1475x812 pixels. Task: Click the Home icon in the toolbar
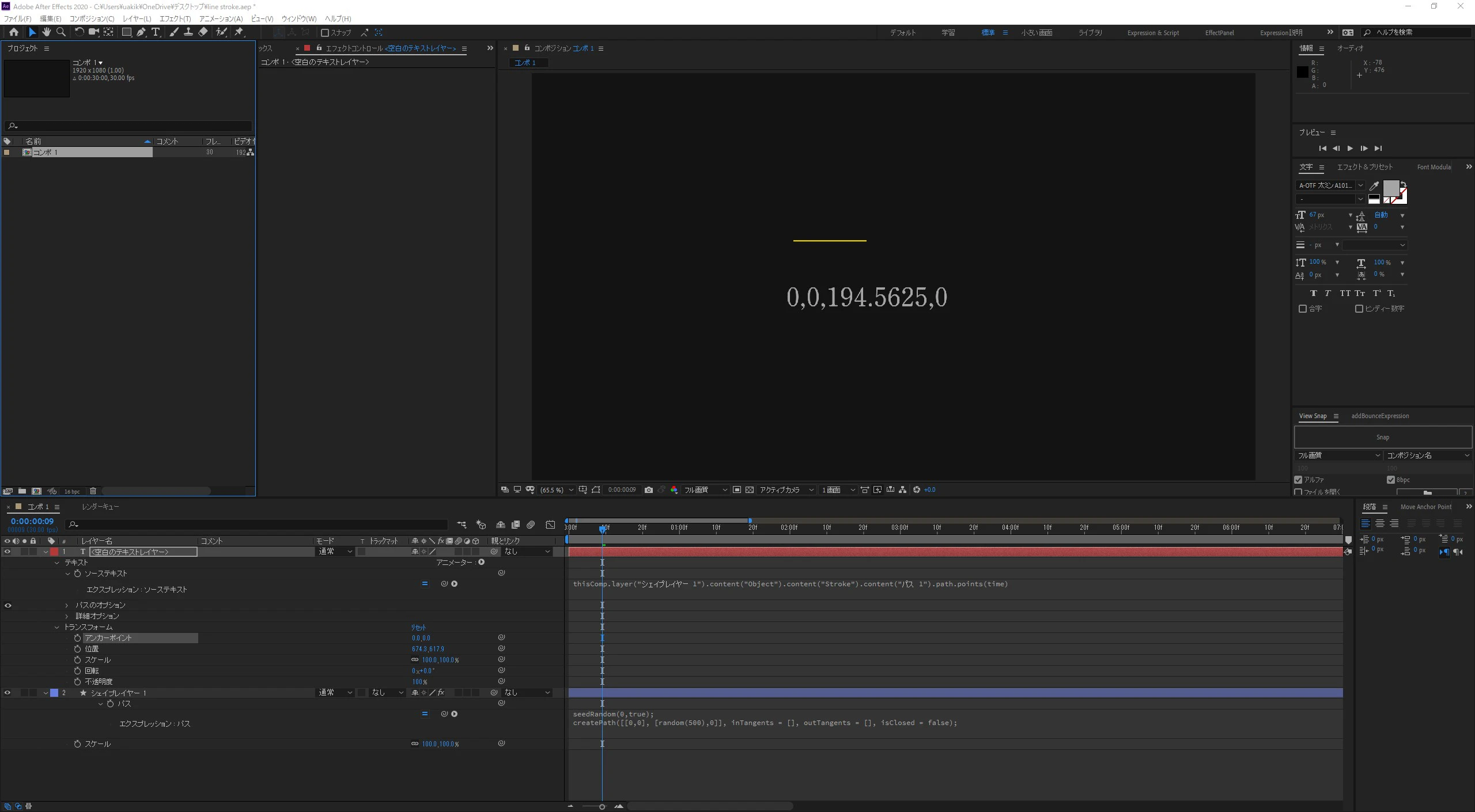[13, 32]
